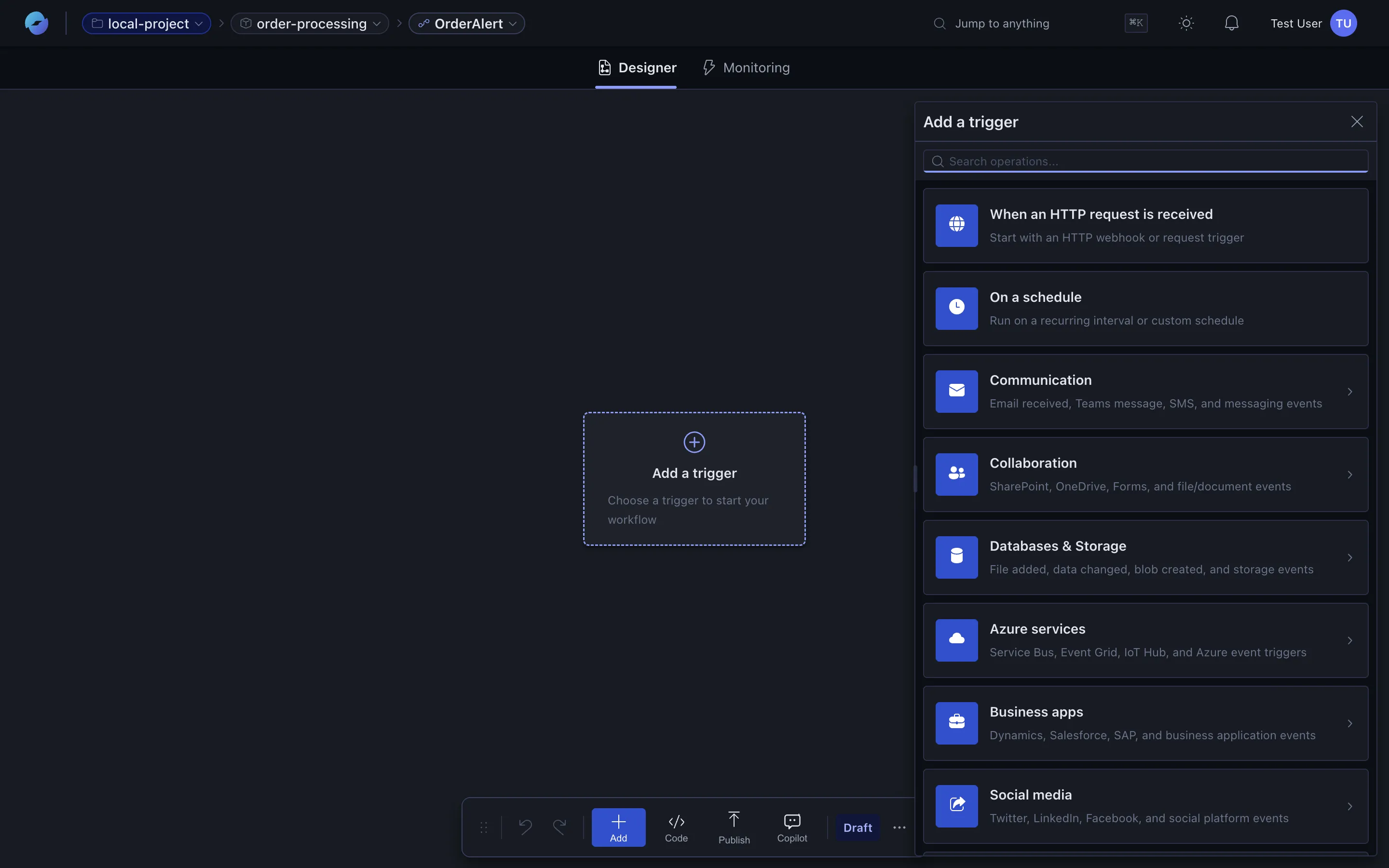Click the panel resize handle on left edge

point(915,479)
